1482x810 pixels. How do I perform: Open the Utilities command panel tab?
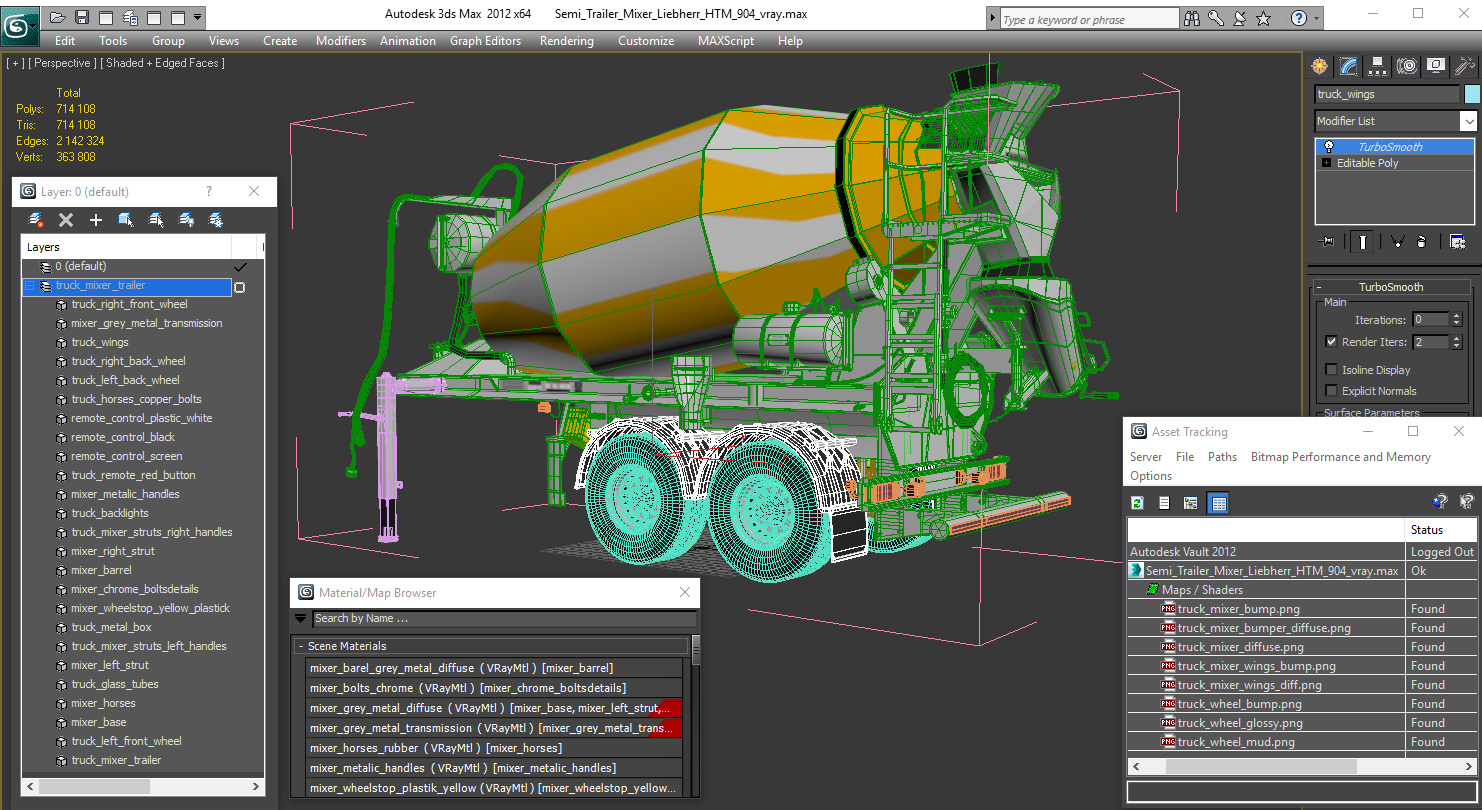click(1465, 66)
